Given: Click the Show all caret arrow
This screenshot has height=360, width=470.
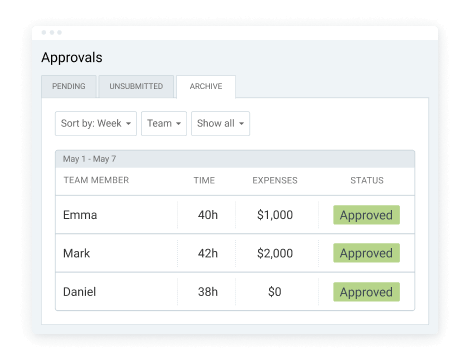Looking at the screenshot, I should (x=242, y=124).
